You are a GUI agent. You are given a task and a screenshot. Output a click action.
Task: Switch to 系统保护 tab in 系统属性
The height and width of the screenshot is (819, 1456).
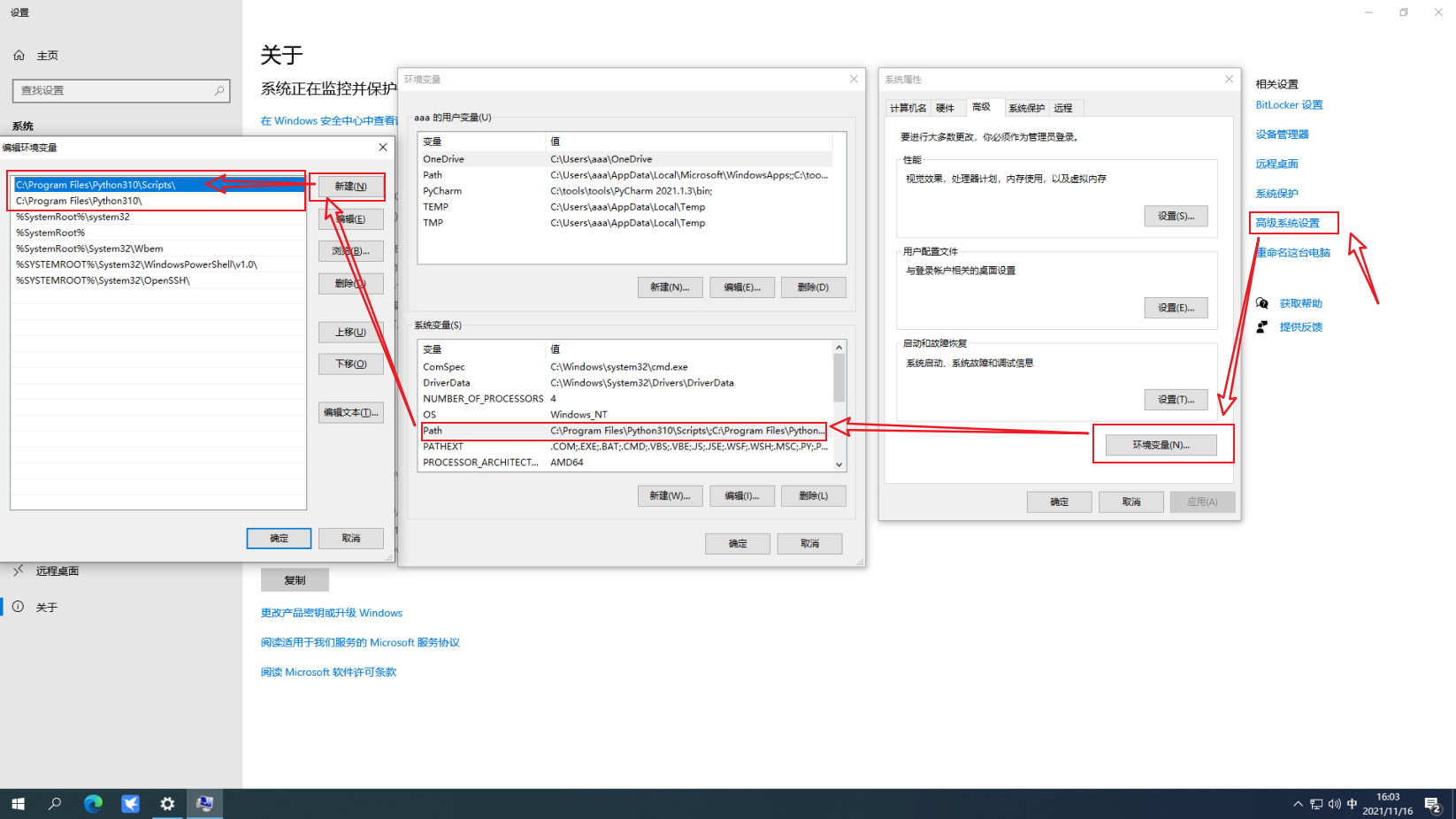coord(1026,108)
